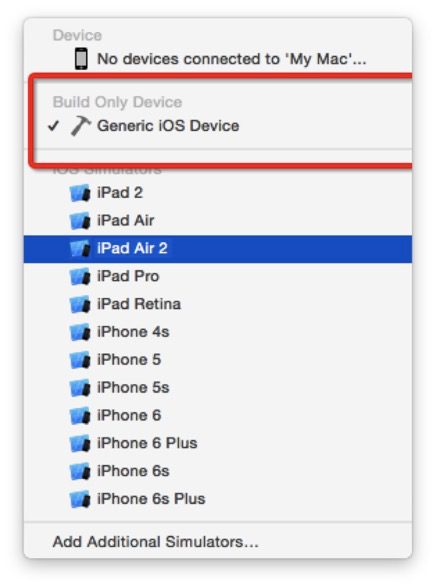Screen dimensions: 436x588
Task: Click the simulator icon beside iPhone 6 Plus
Action: pyautogui.click(x=80, y=443)
